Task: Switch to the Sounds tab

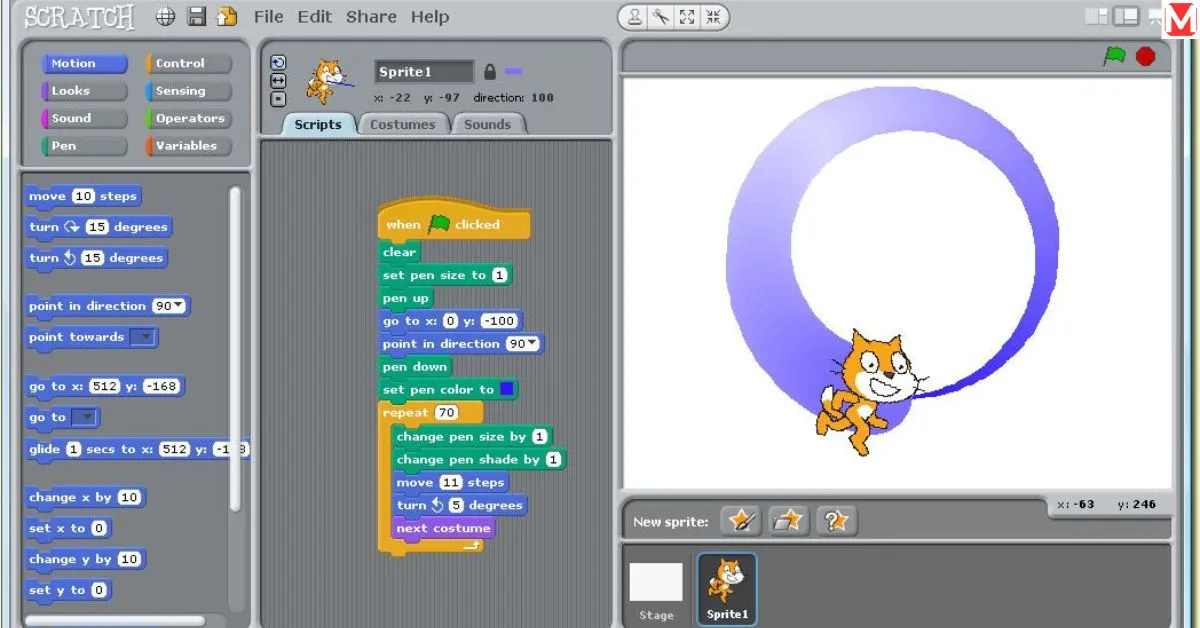Action: coord(488,125)
